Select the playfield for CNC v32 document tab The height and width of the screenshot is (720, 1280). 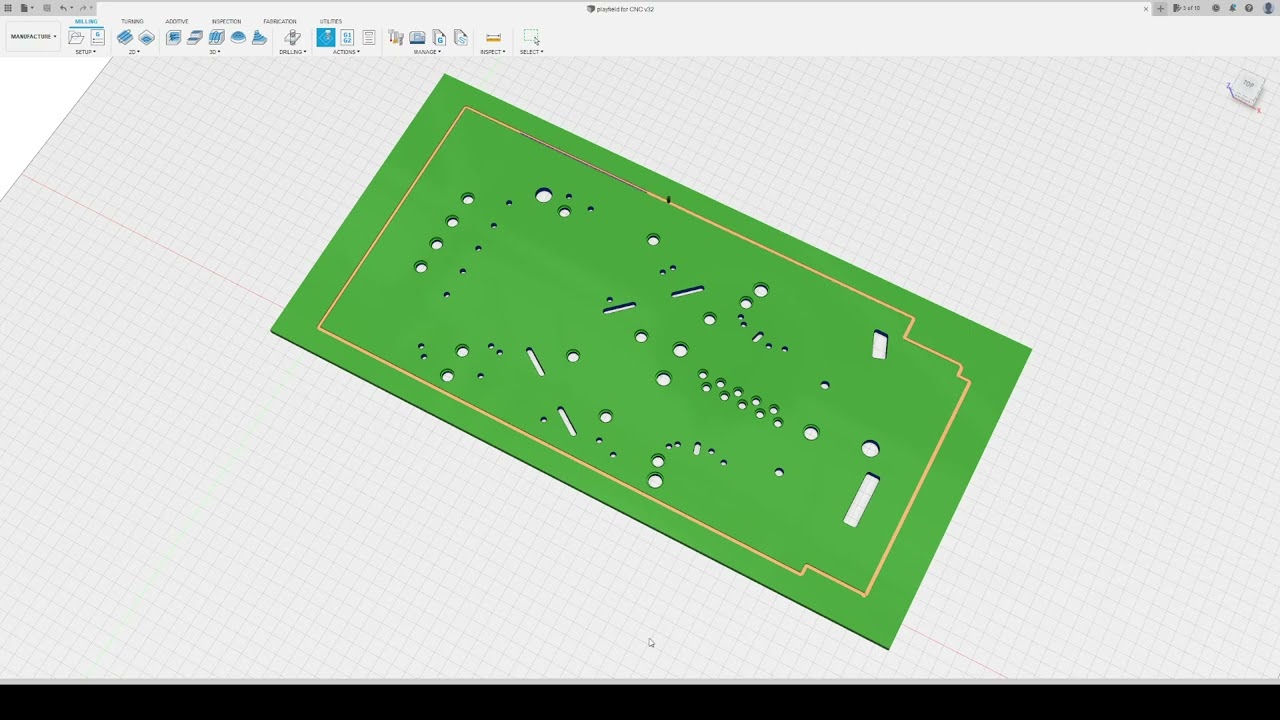click(620, 8)
